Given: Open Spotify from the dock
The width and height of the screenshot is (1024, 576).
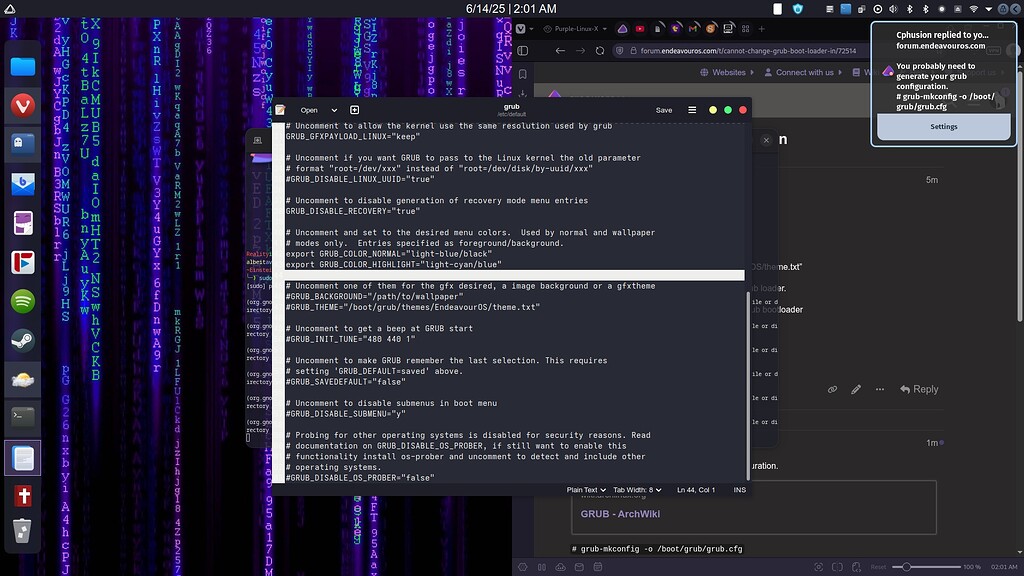Looking at the screenshot, I should click(22, 300).
